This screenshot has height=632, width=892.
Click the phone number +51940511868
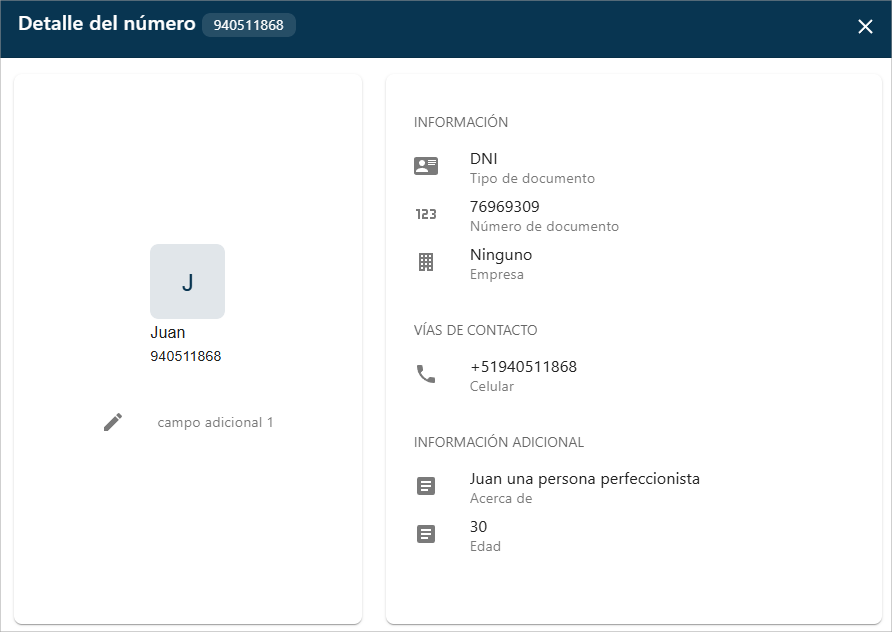click(x=523, y=366)
